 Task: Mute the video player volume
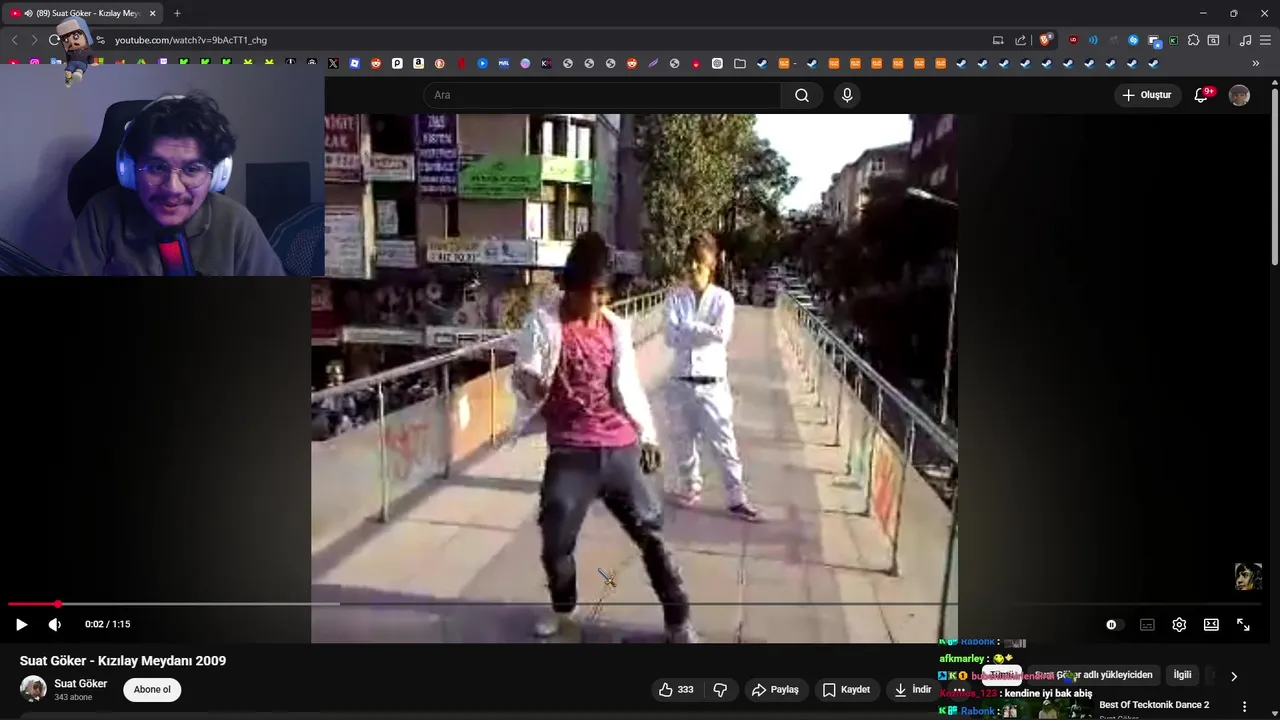pos(54,624)
